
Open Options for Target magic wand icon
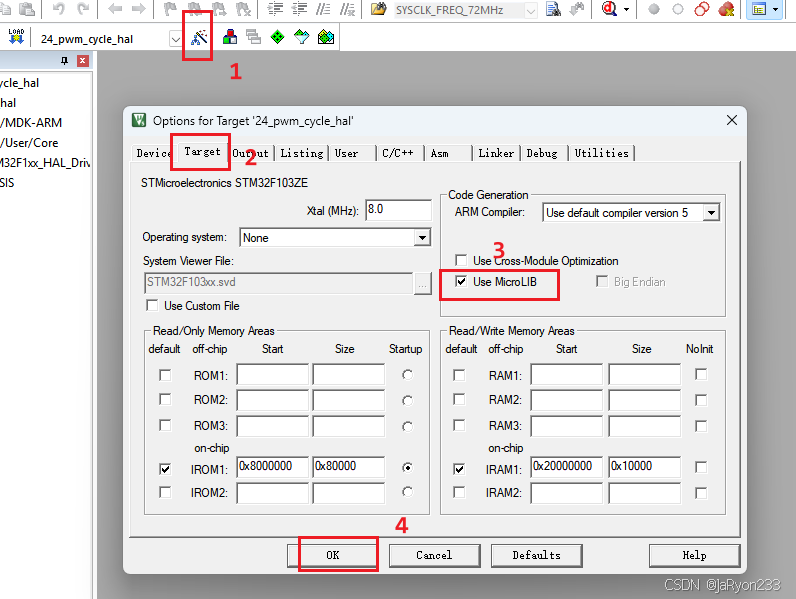tap(200, 37)
